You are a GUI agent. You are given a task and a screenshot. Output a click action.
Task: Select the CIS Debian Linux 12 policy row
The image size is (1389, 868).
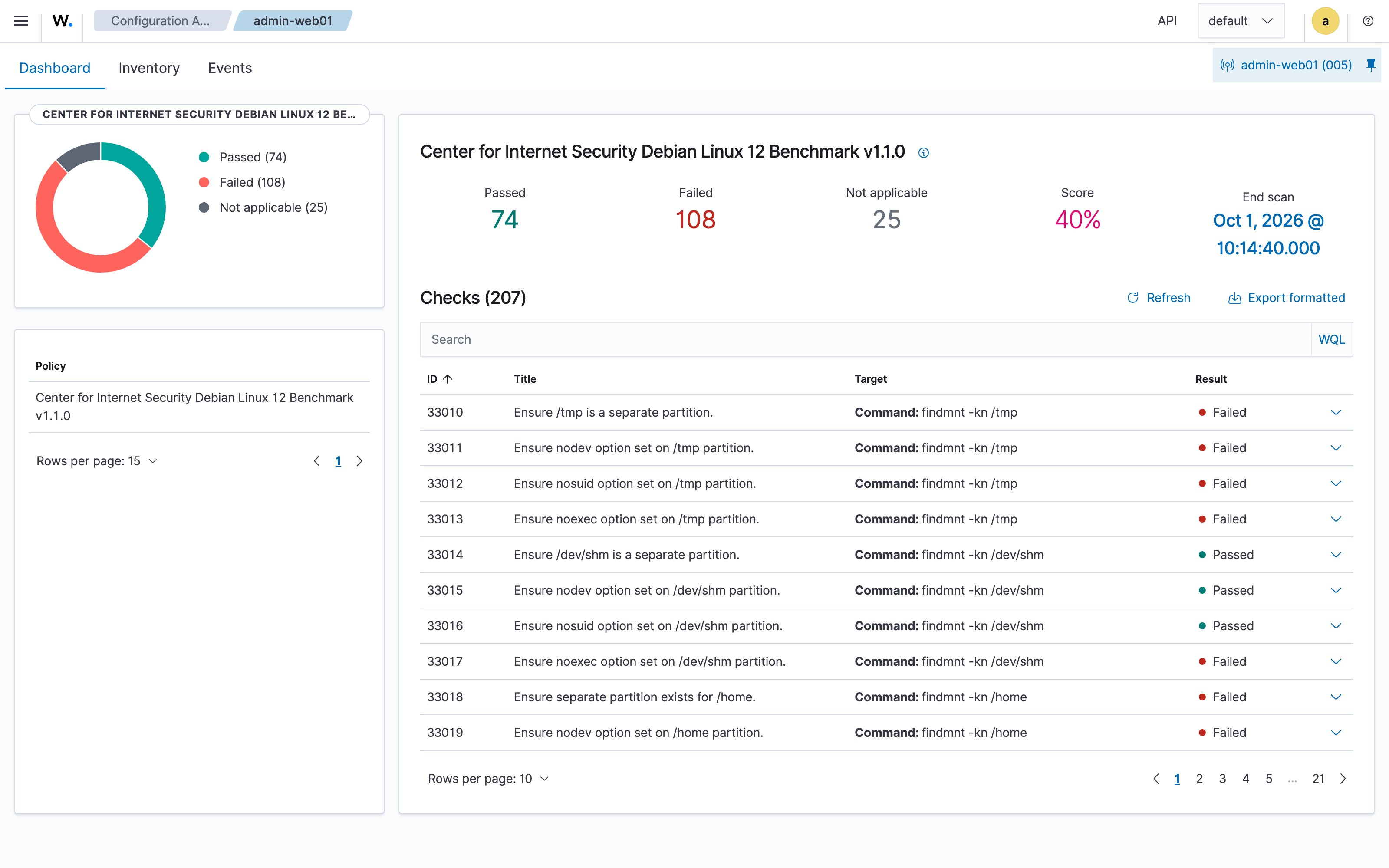pos(199,407)
